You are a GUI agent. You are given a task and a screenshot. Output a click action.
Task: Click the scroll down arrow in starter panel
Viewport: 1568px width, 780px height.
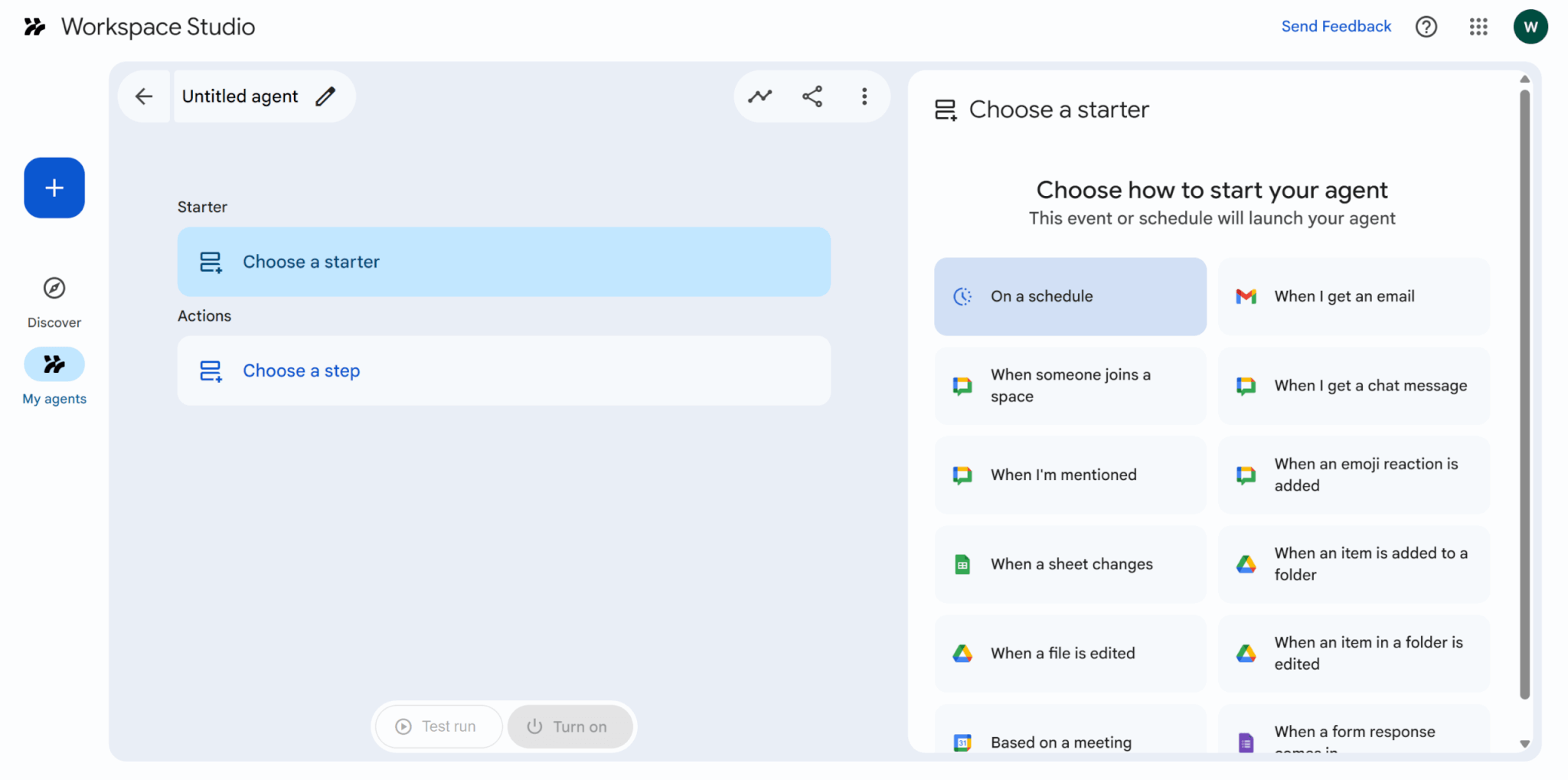click(x=1524, y=743)
